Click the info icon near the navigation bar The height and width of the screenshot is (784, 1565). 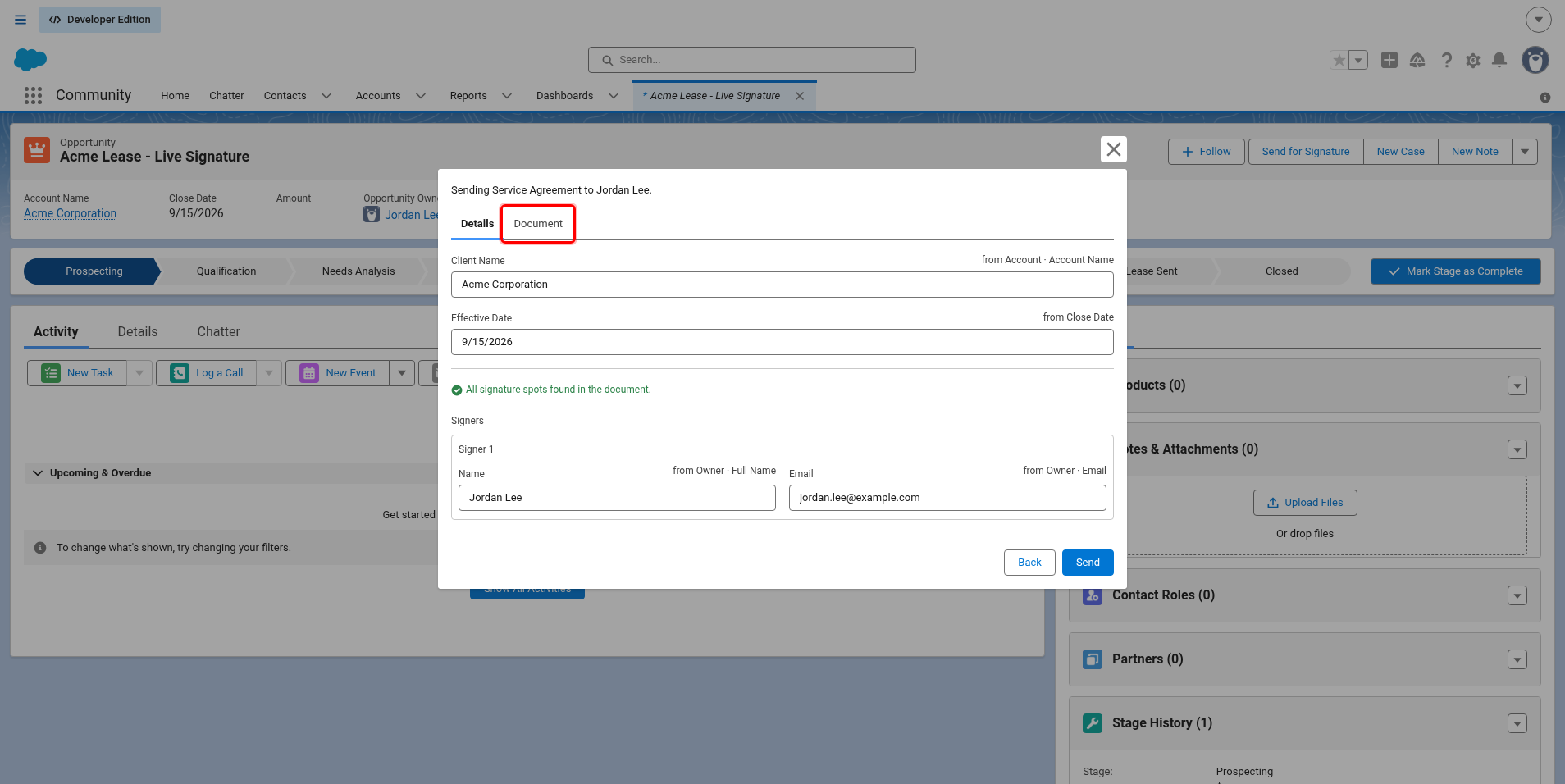pyautogui.click(x=1545, y=98)
